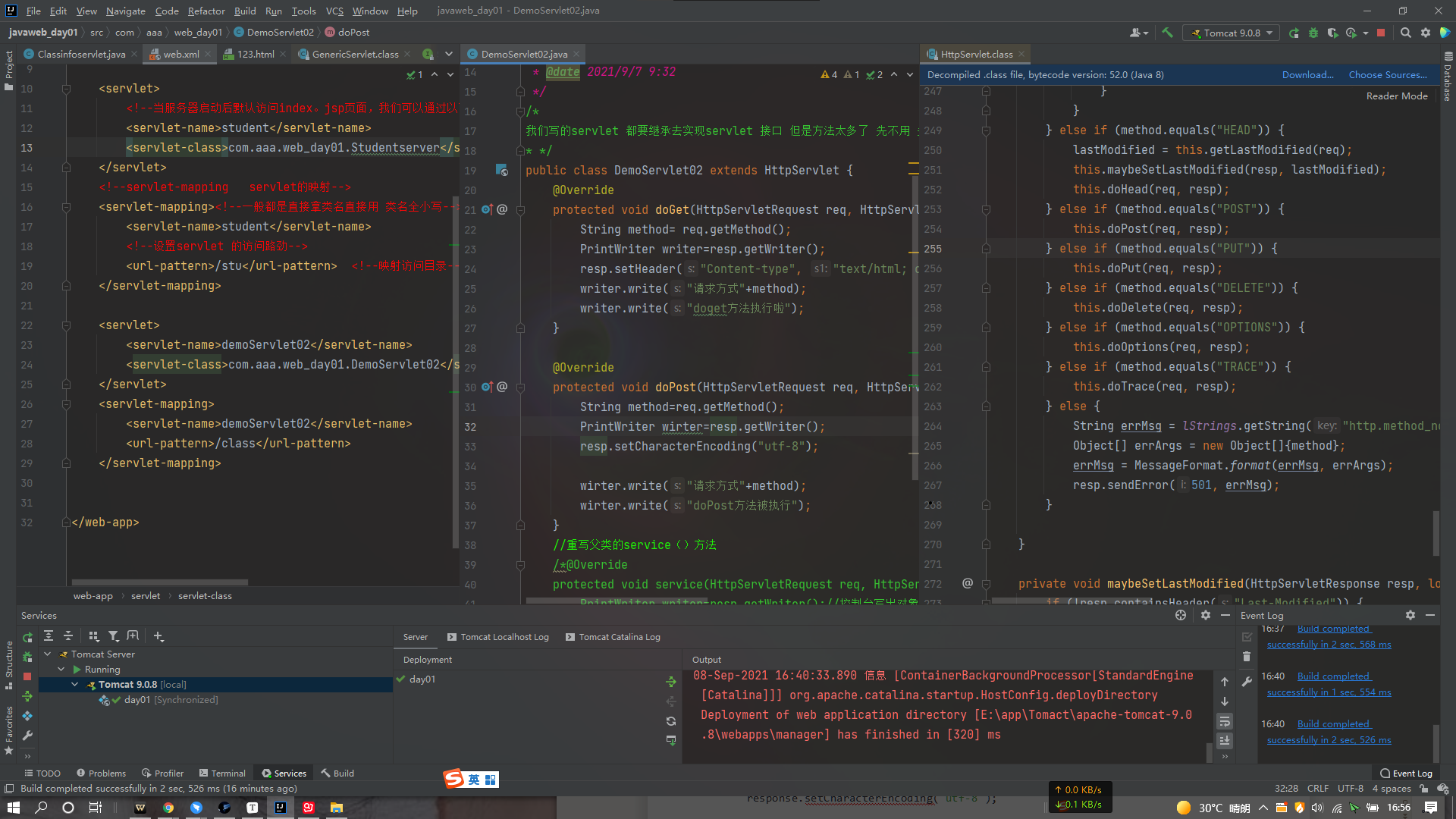
Task: Click the Expand All icon in Services
Action: pos(49,636)
